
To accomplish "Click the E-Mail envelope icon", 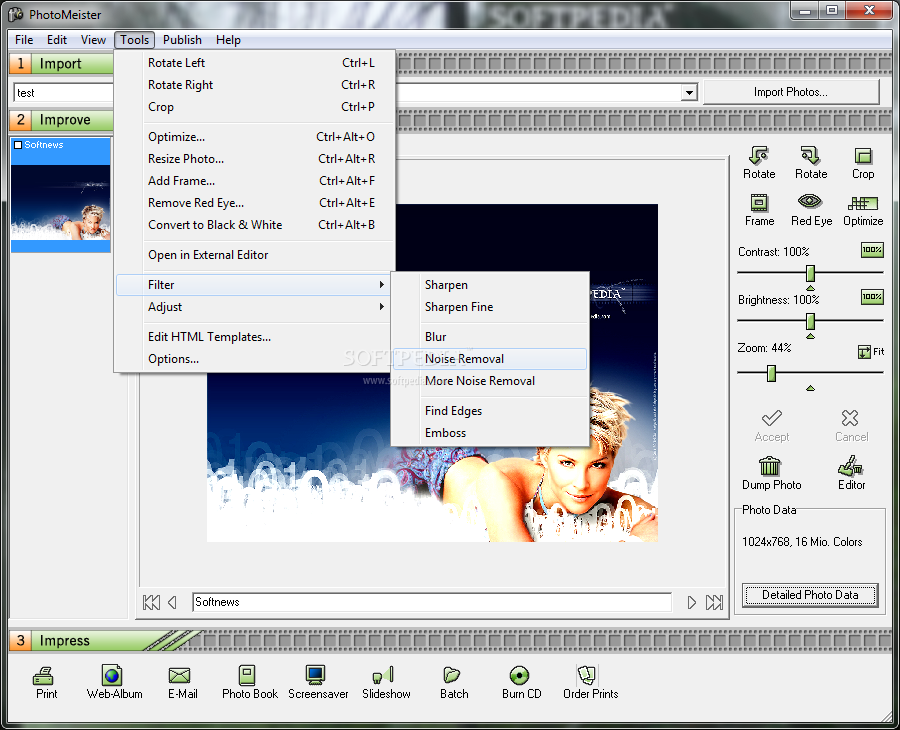I will coord(179,675).
